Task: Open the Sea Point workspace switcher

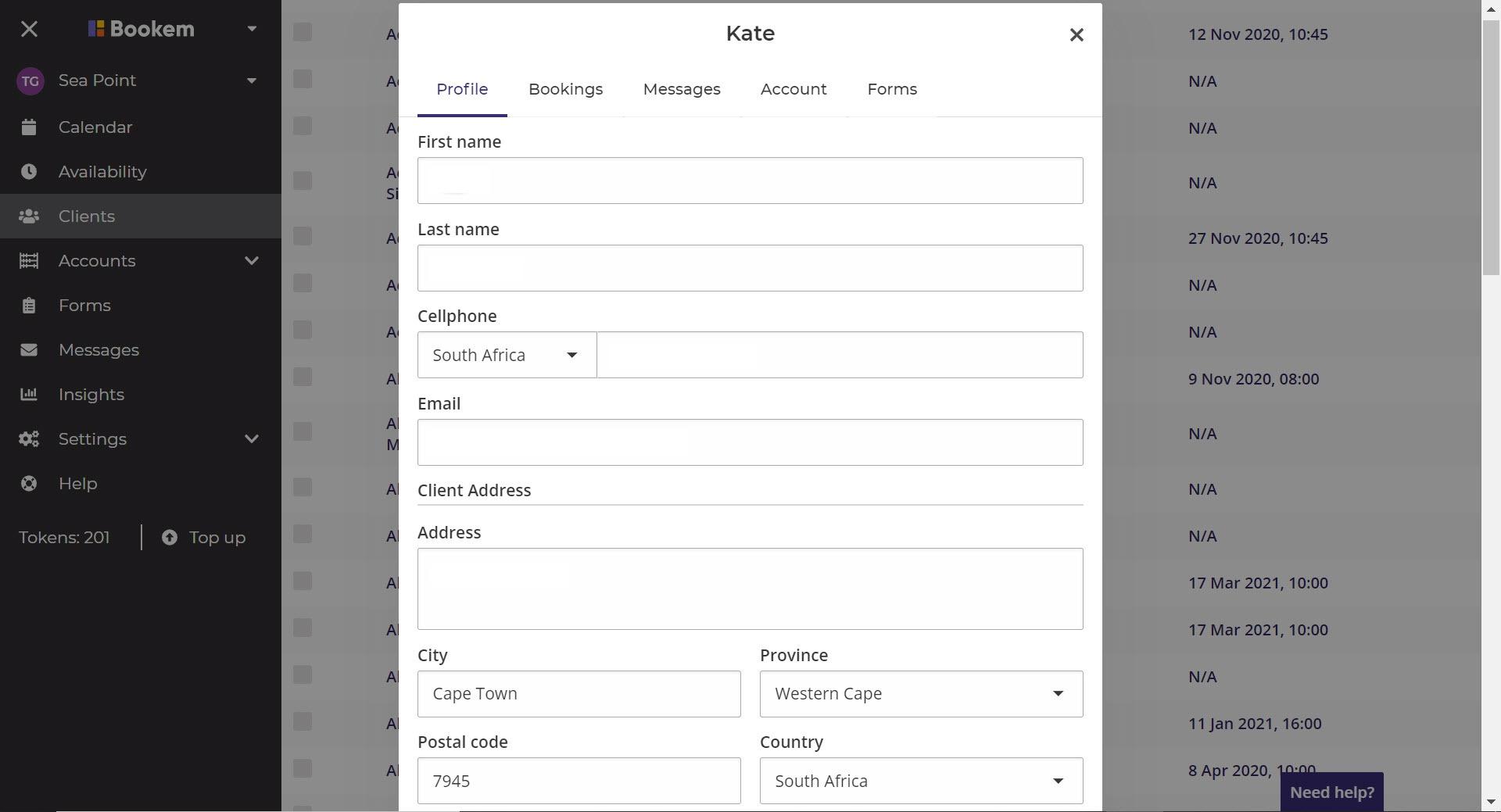Action: (251, 80)
